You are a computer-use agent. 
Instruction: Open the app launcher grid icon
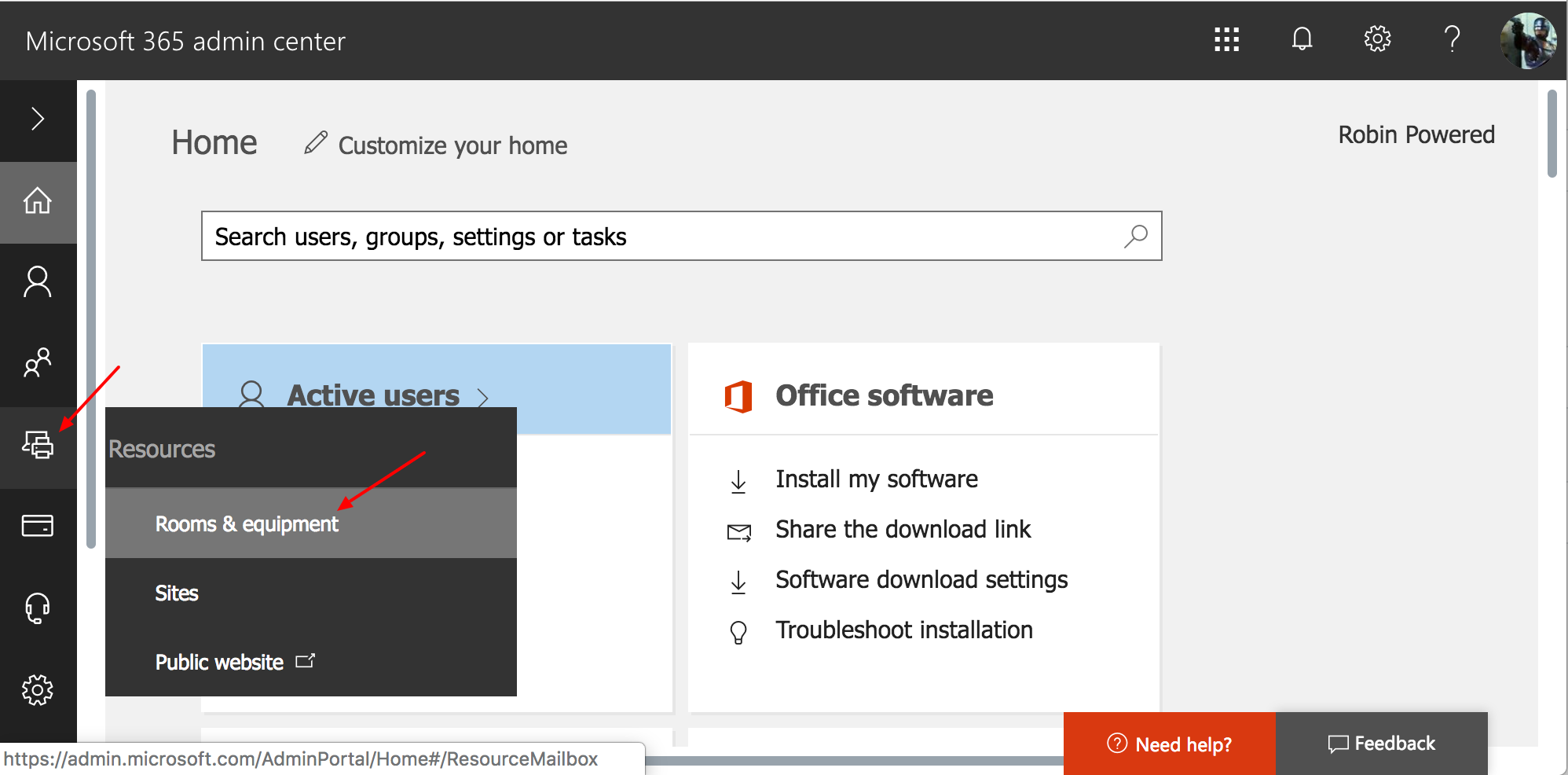click(x=1226, y=39)
